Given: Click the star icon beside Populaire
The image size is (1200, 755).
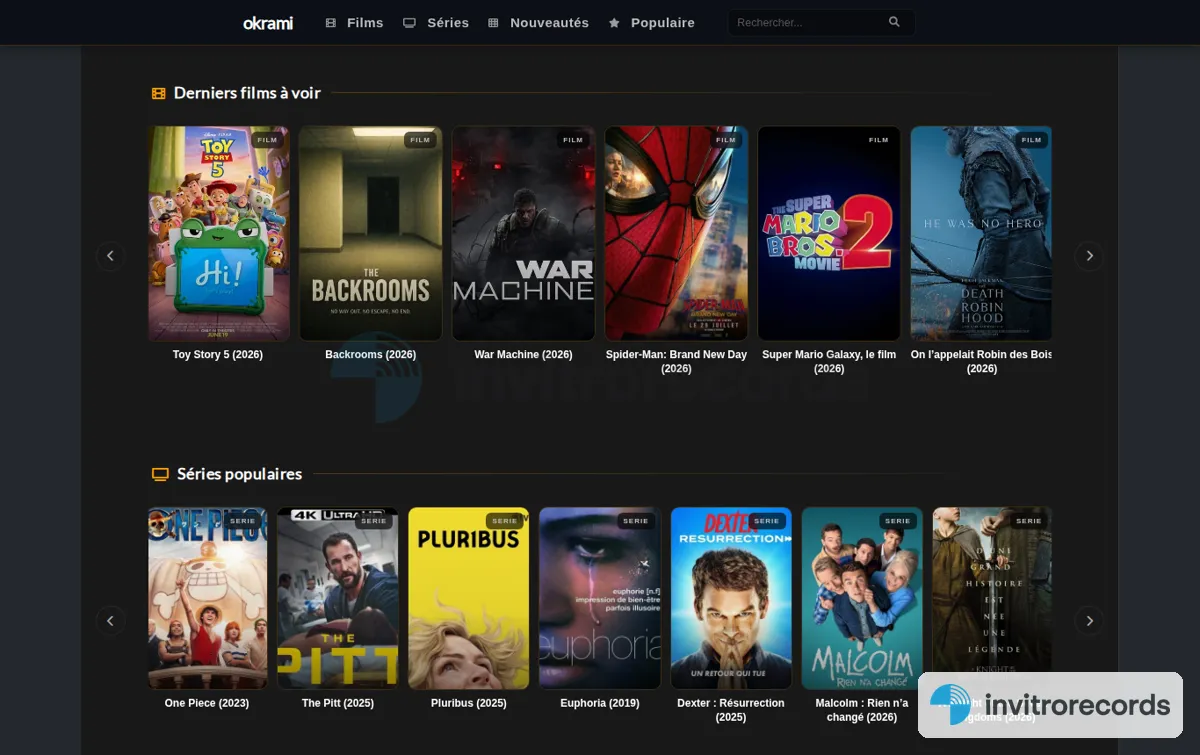Looking at the screenshot, I should click(x=614, y=23).
